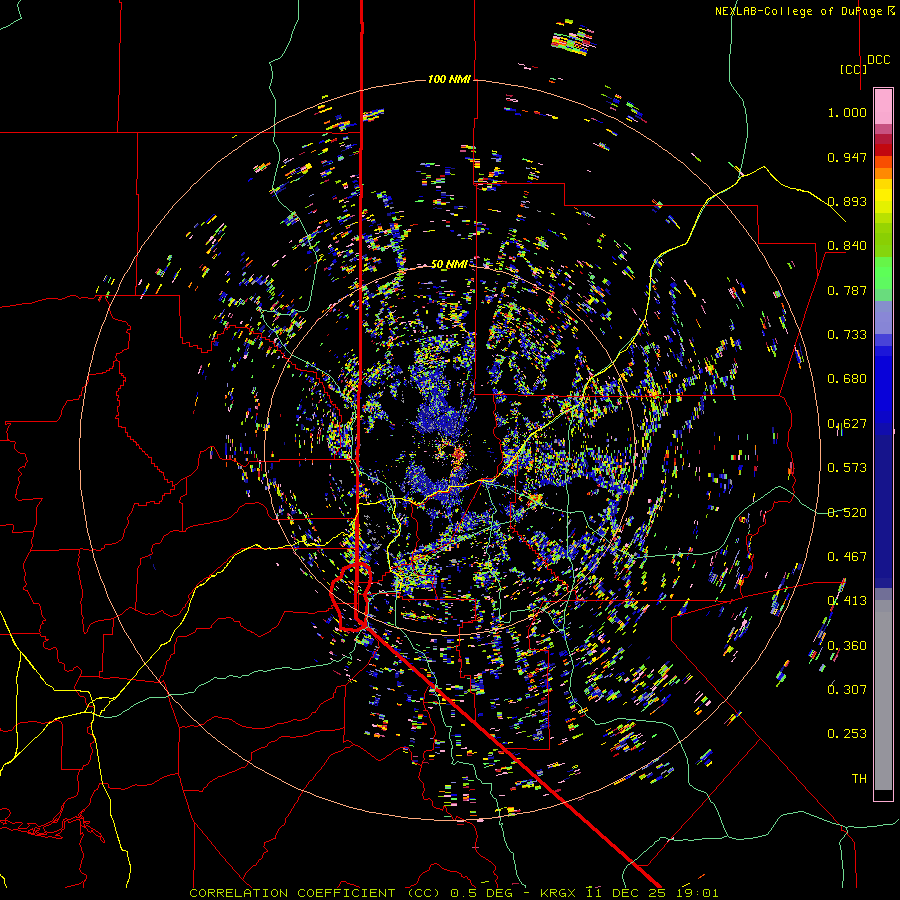Click the 50 NMI range ring label
The height and width of the screenshot is (900, 900).
pyautogui.click(x=449, y=264)
